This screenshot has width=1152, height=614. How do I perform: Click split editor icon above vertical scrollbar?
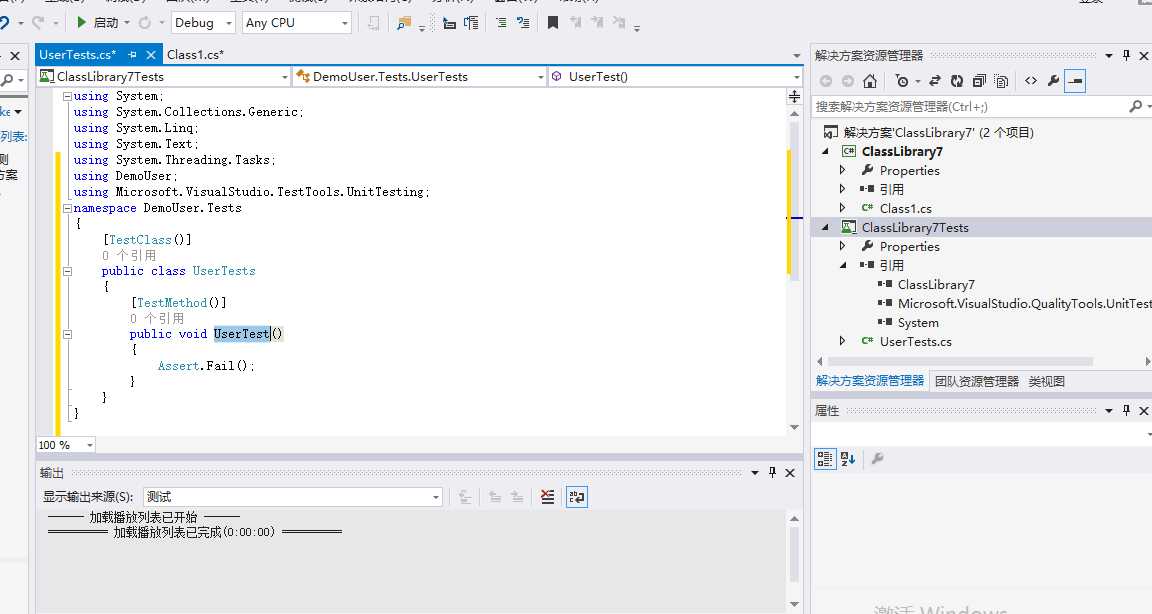pyautogui.click(x=794, y=96)
